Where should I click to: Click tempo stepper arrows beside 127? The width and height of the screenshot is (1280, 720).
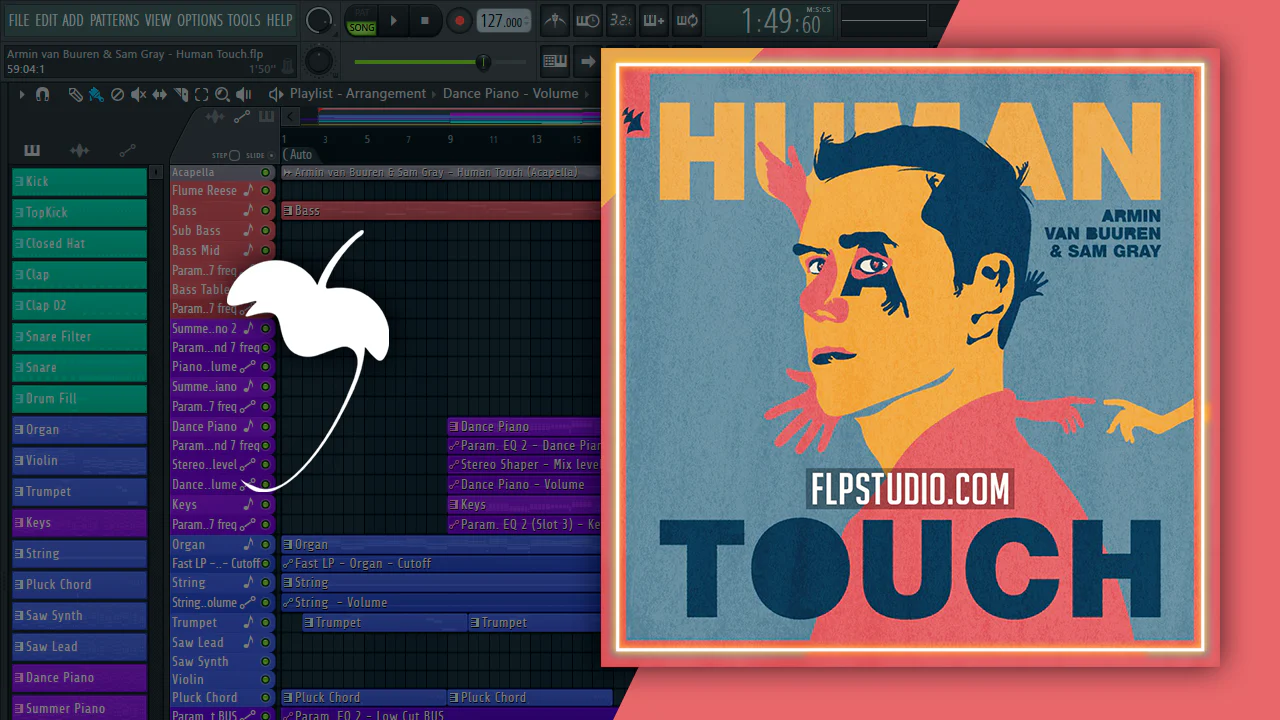pos(528,21)
